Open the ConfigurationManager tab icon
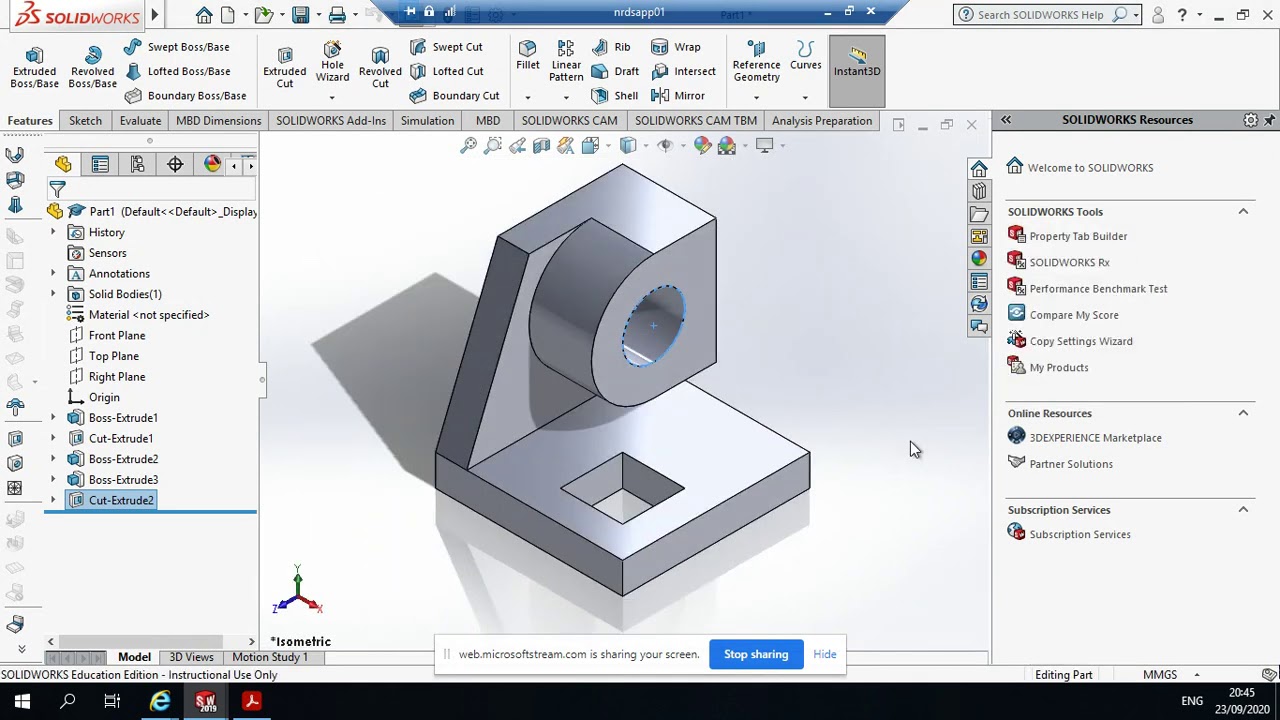Image resolution: width=1280 pixels, height=720 pixels. point(137,164)
